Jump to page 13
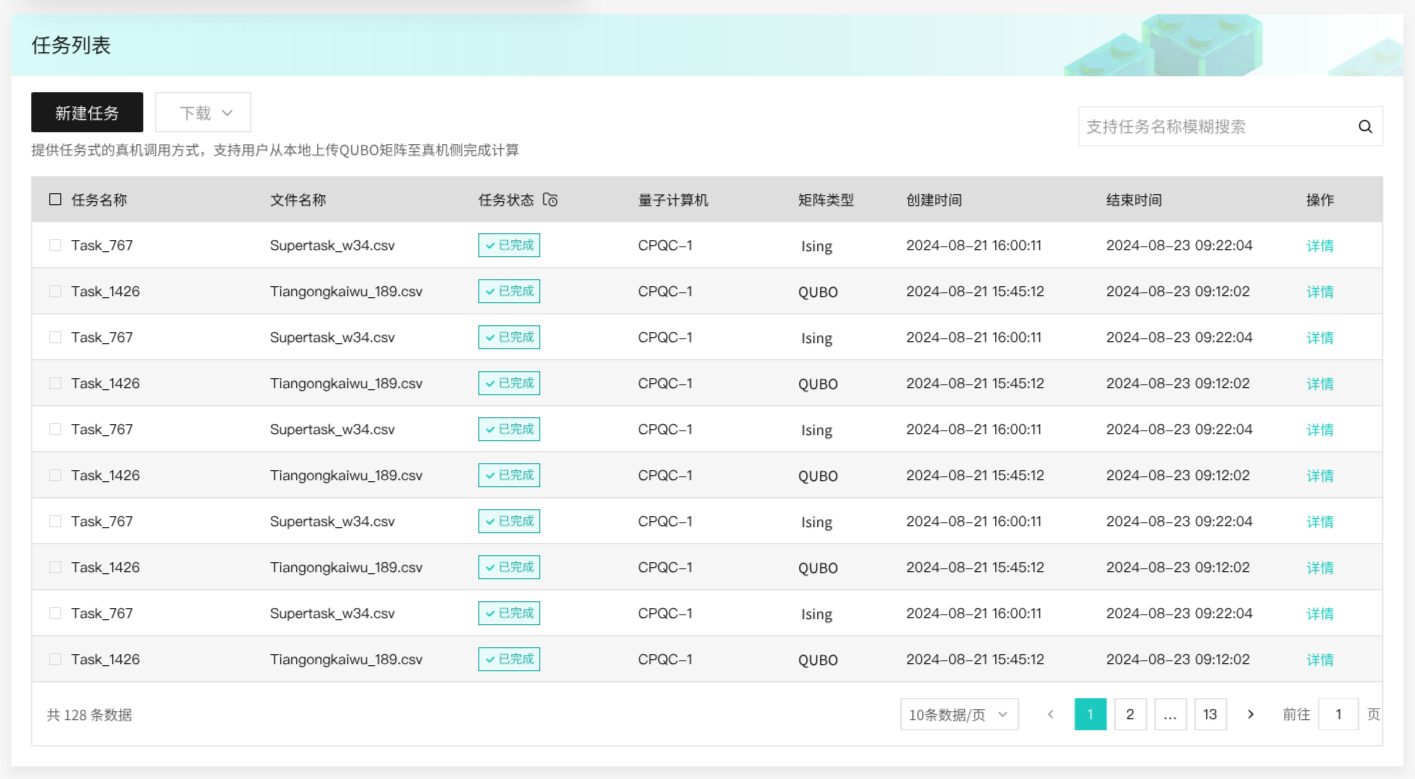 pos(1210,714)
